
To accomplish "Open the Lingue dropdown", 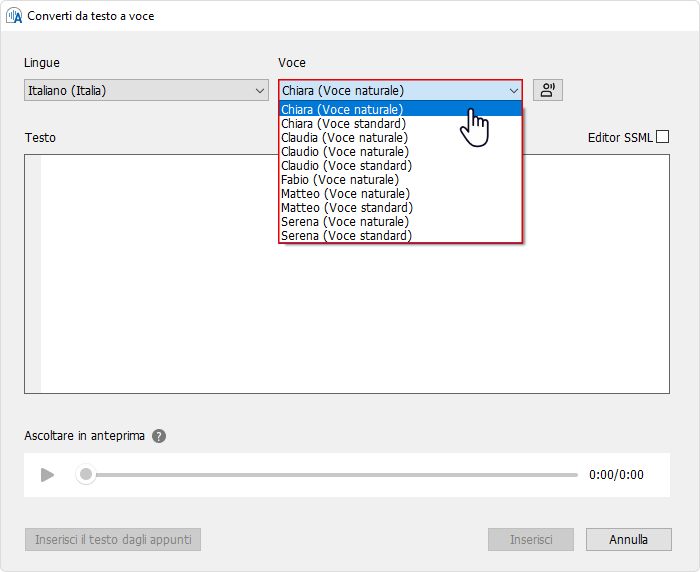I will [146, 90].
